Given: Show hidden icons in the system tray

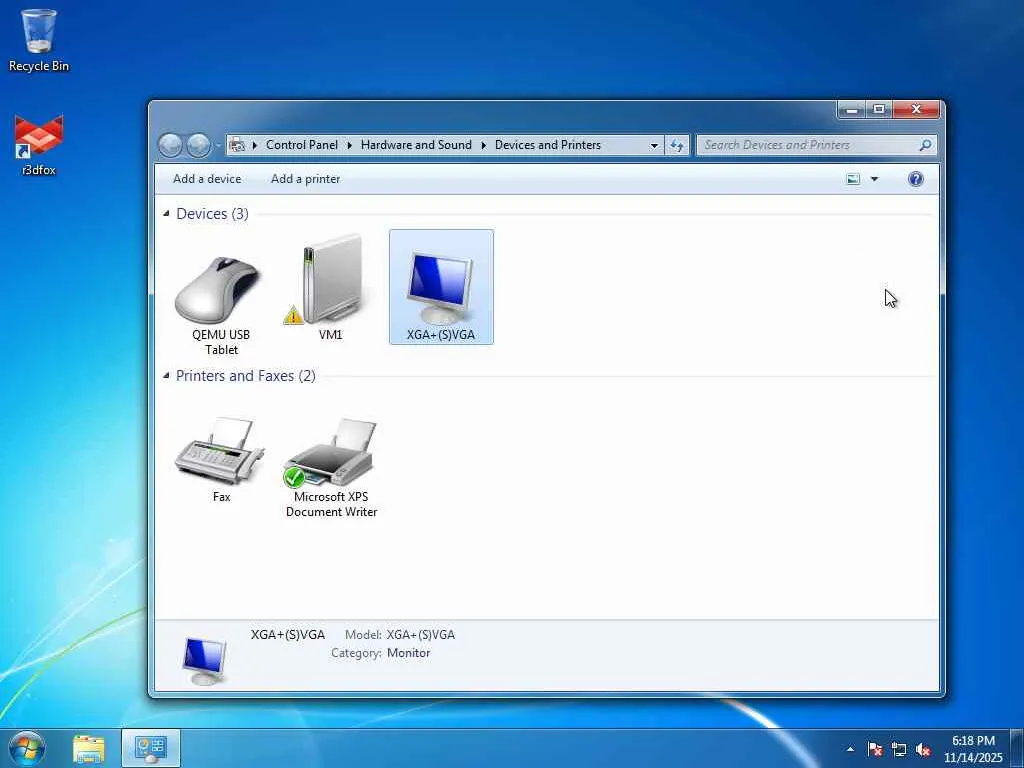Looking at the screenshot, I should point(850,749).
